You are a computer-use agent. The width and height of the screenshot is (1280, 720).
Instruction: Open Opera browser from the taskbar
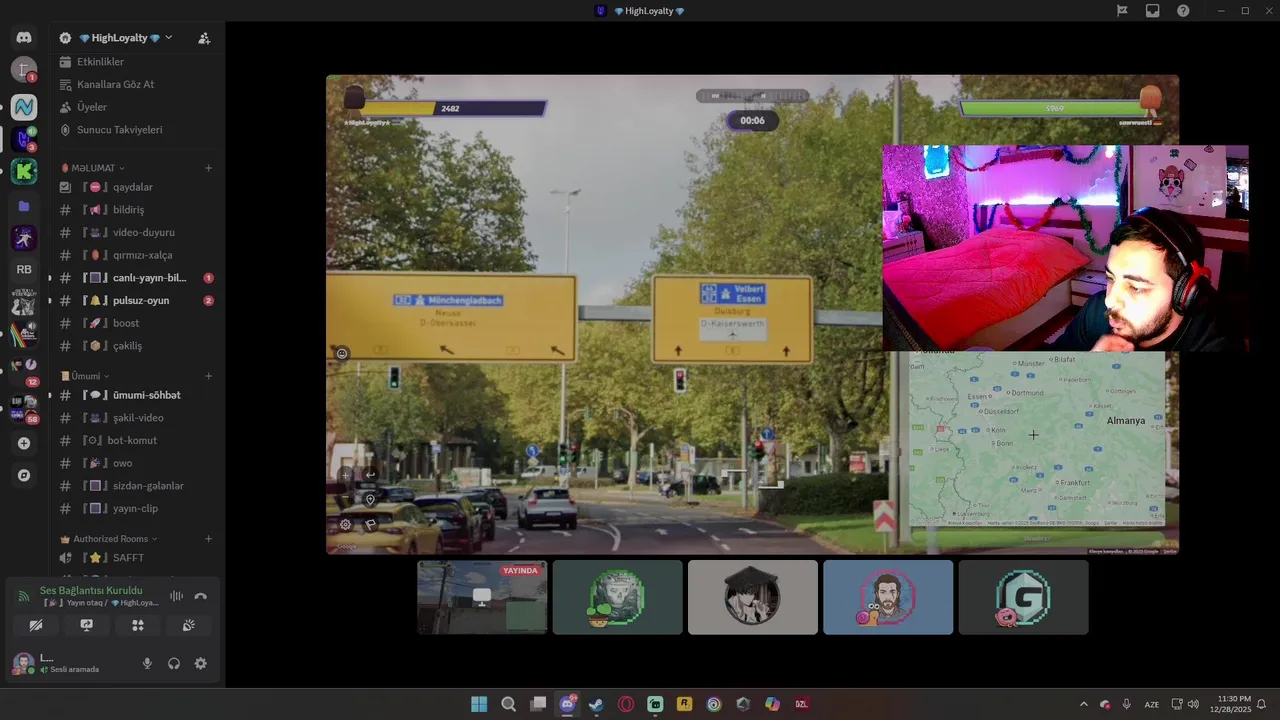(626, 704)
